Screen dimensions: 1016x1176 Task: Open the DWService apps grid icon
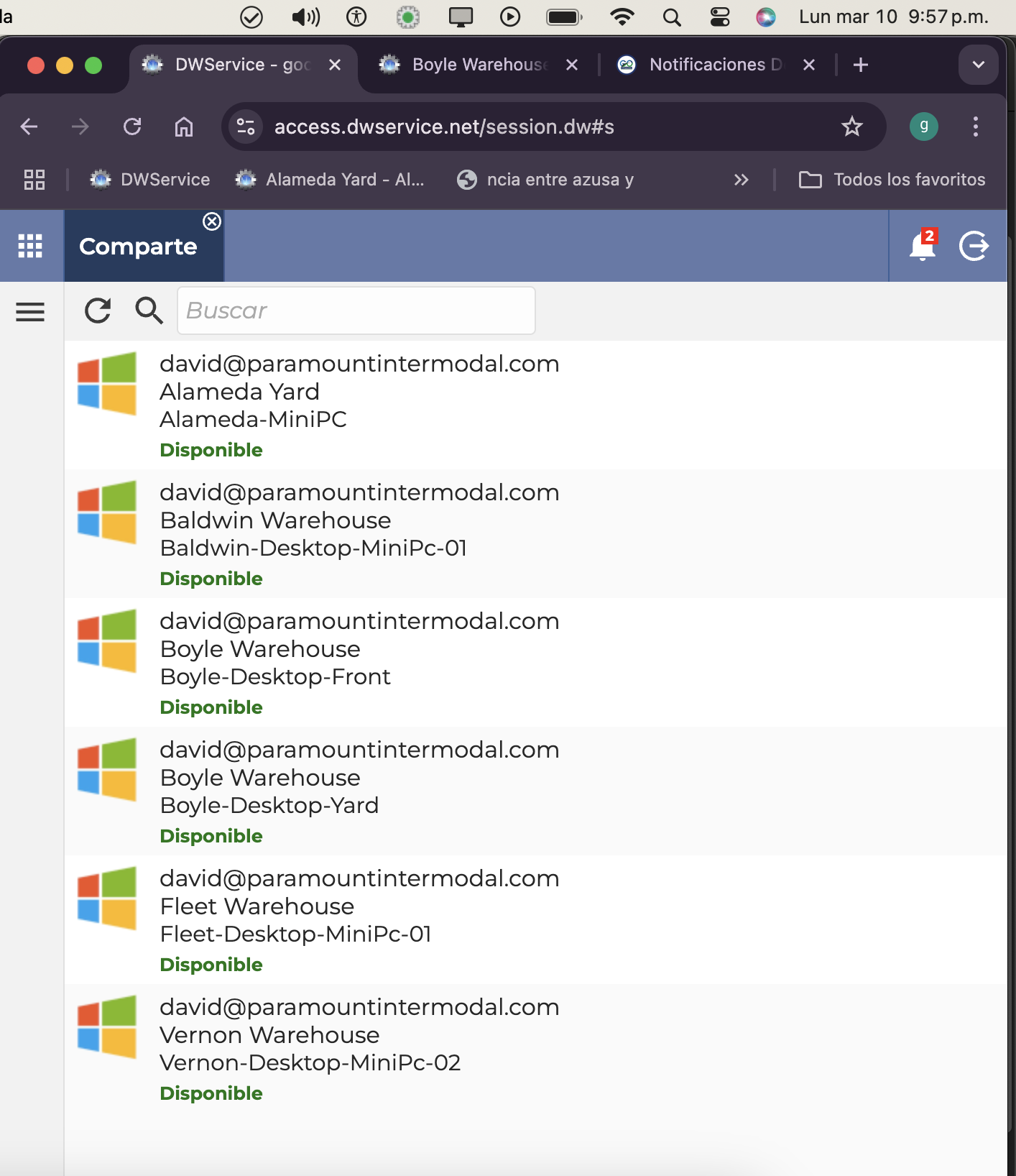[30, 246]
